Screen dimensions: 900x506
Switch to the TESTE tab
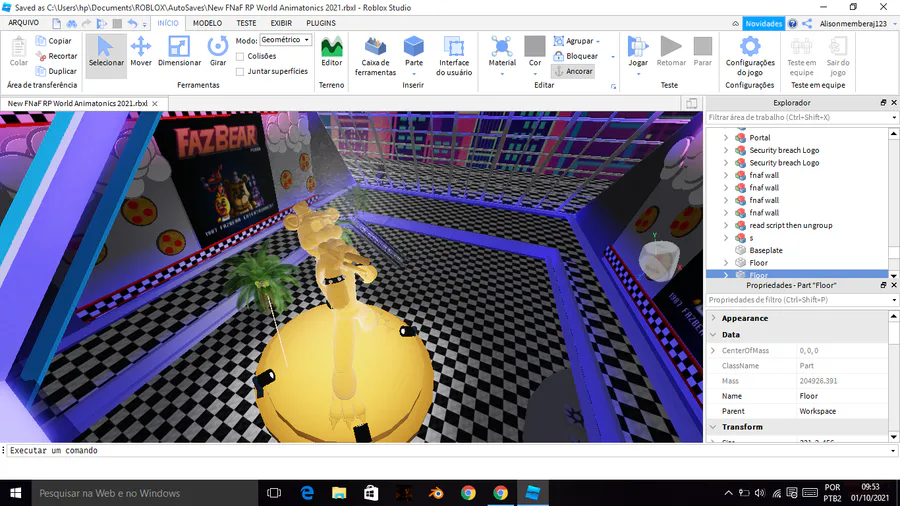pos(246,23)
